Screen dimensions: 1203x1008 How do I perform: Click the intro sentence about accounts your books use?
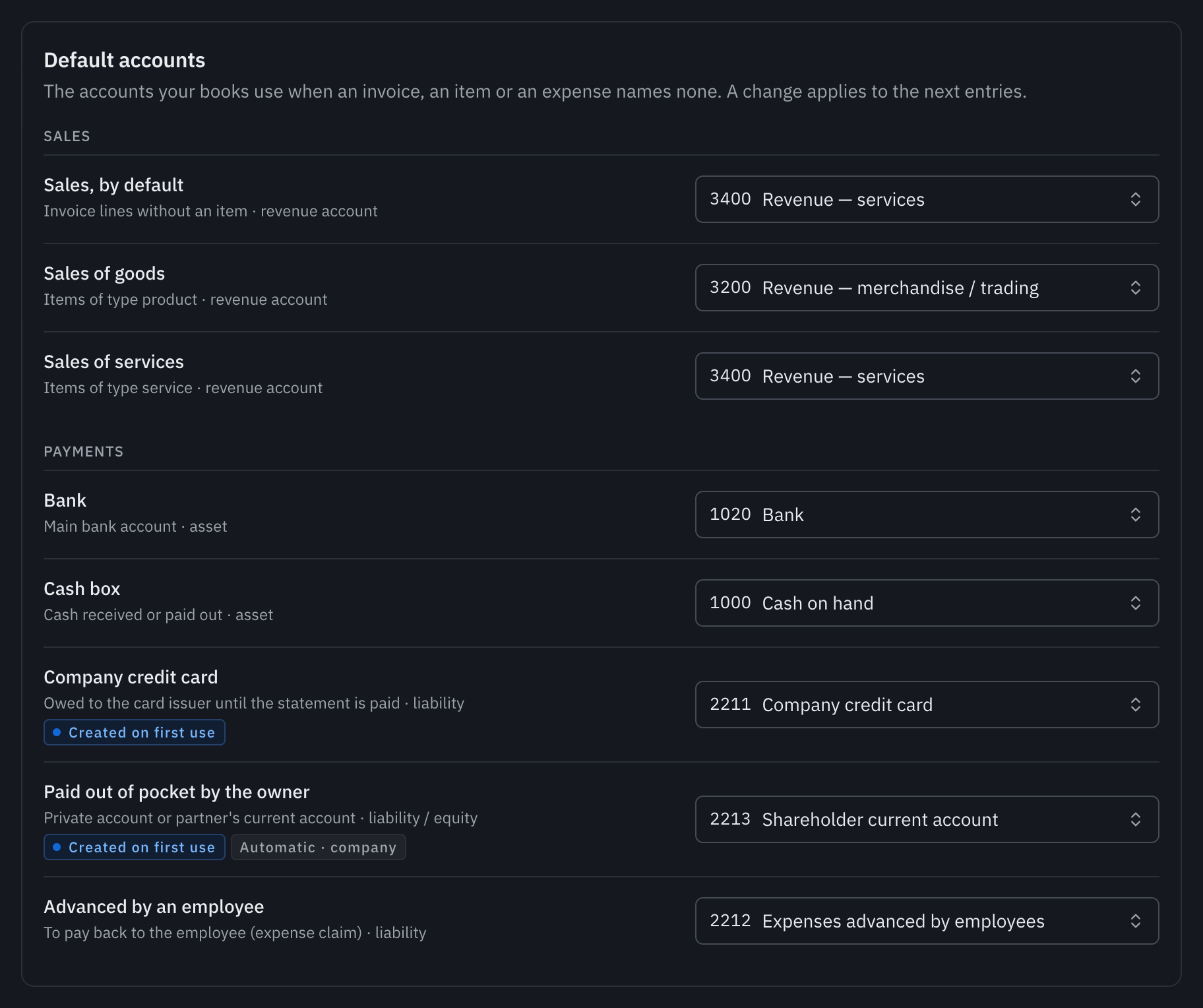535,92
